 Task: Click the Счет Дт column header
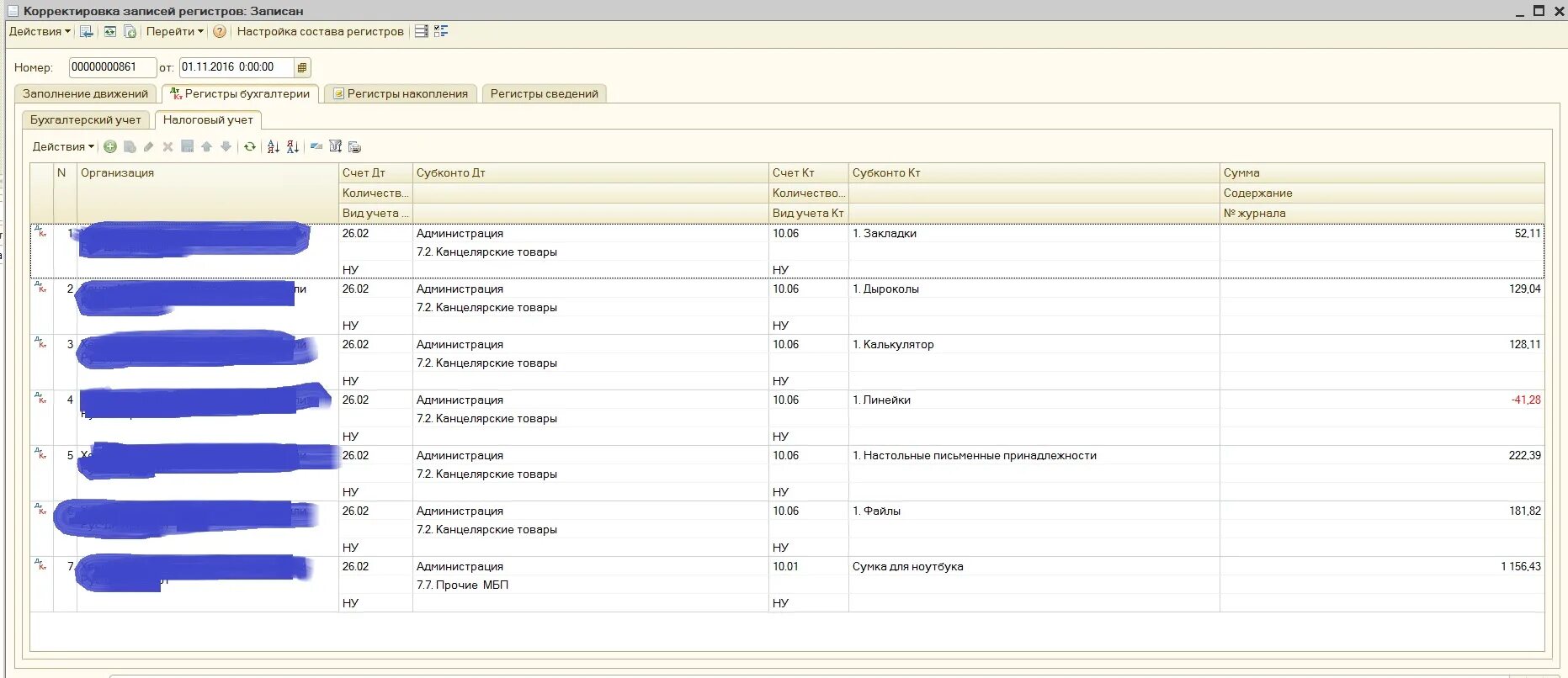pos(375,172)
